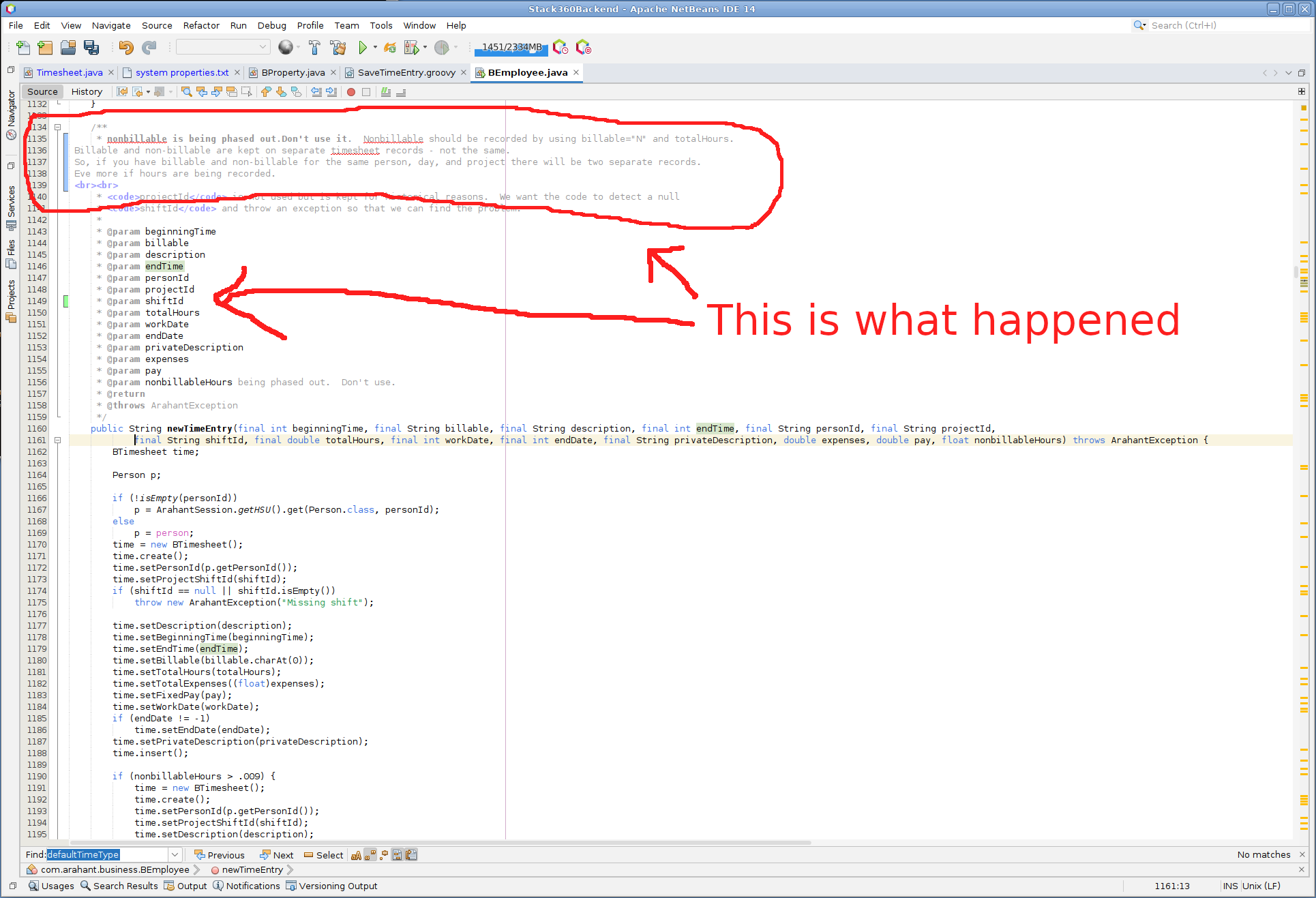The width and height of the screenshot is (1316, 898).
Task: Toggle Regular Expression option in find bar
Action: point(384,855)
